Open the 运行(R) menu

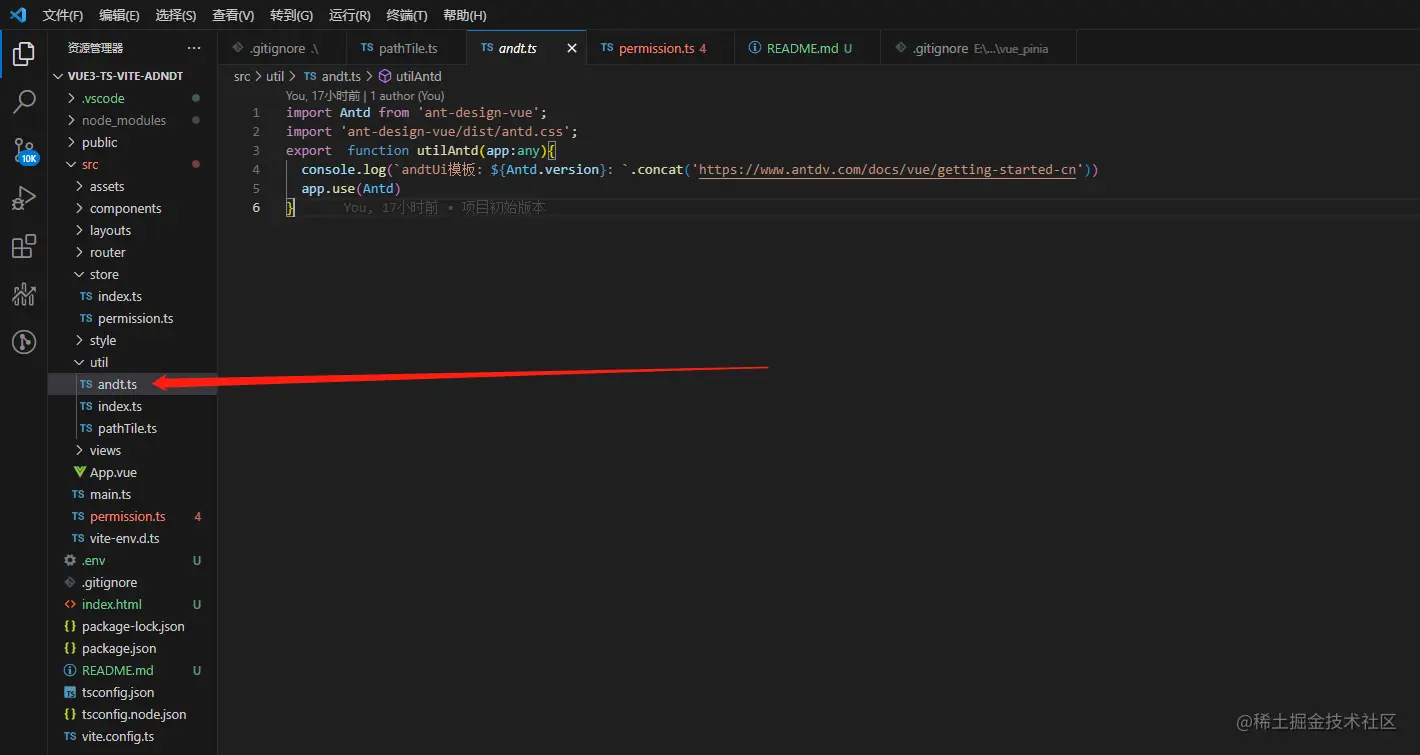(x=349, y=15)
